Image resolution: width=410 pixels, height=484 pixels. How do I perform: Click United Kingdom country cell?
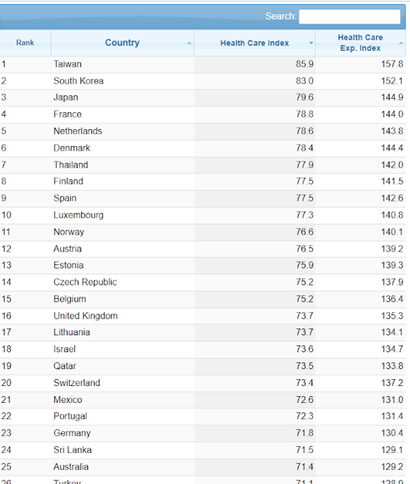pos(122,316)
